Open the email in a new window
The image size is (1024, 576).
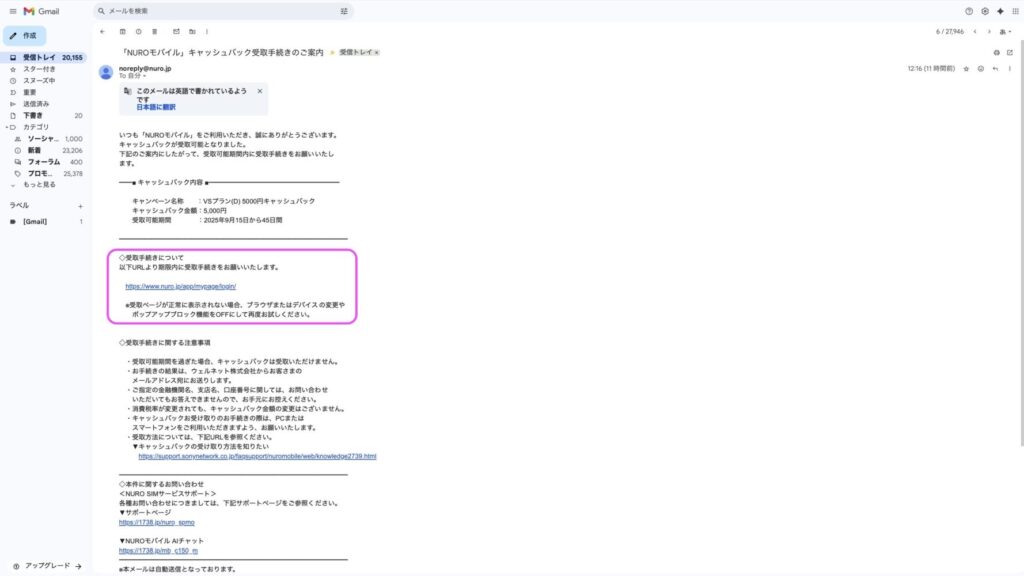click(1009, 51)
